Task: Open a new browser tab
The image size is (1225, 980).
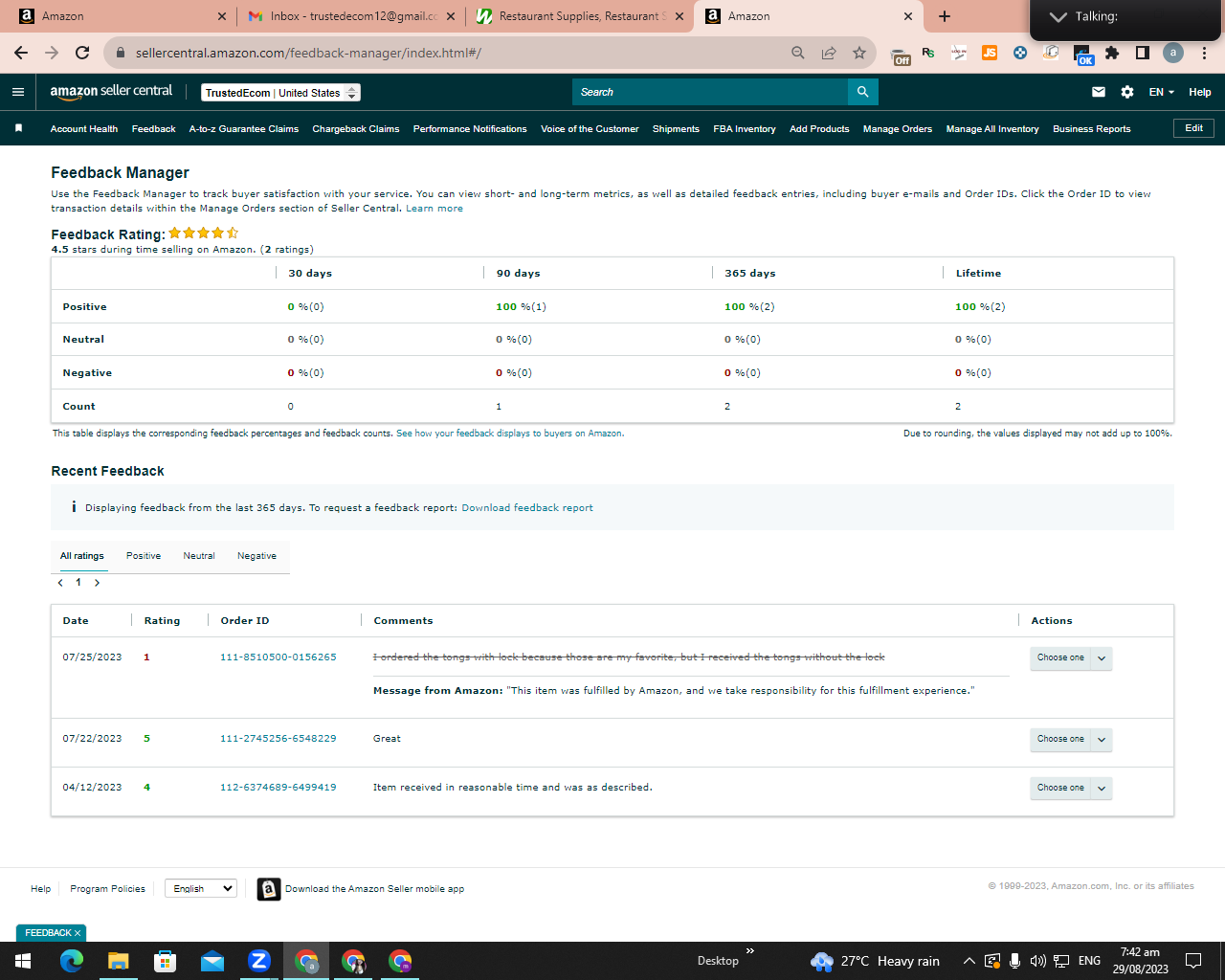Action: 945,16
